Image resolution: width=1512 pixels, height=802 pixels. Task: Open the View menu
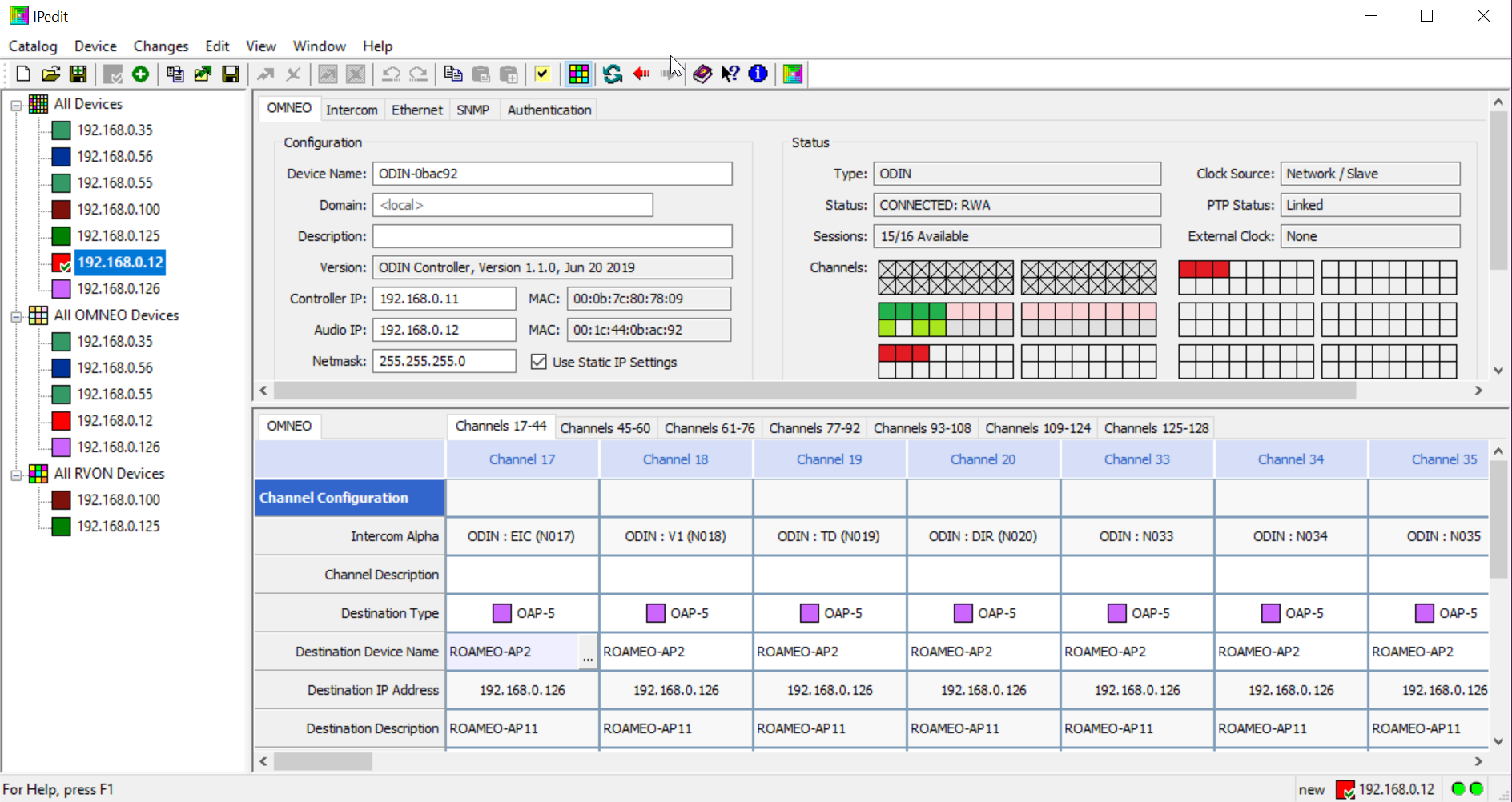tap(261, 46)
